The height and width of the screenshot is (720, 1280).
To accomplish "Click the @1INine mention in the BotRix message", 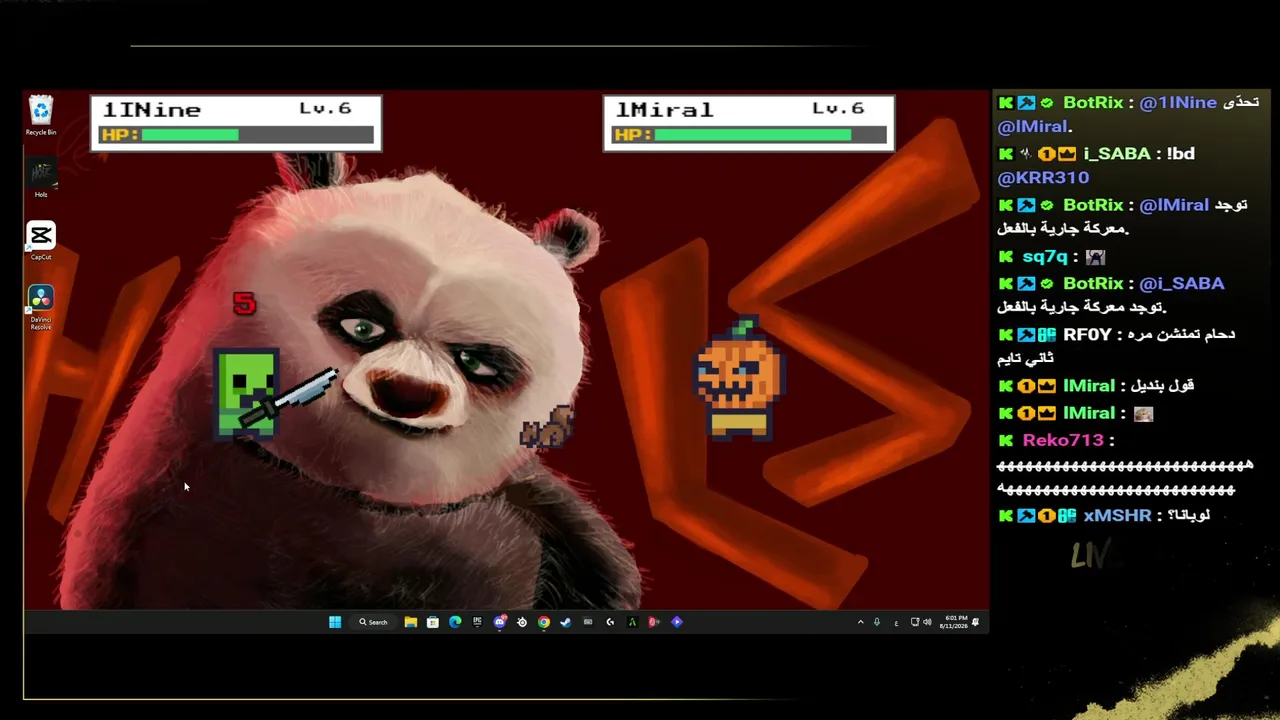I will pyautogui.click(x=1178, y=102).
